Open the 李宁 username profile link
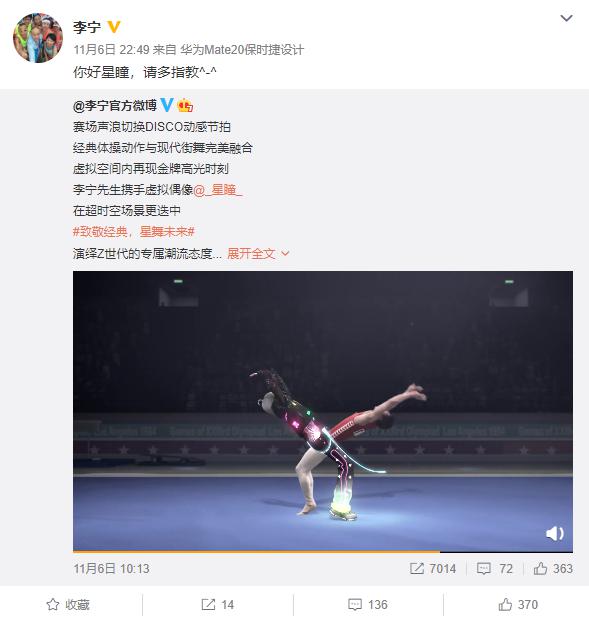The width and height of the screenshot is (589, 619). pos(87,27)
